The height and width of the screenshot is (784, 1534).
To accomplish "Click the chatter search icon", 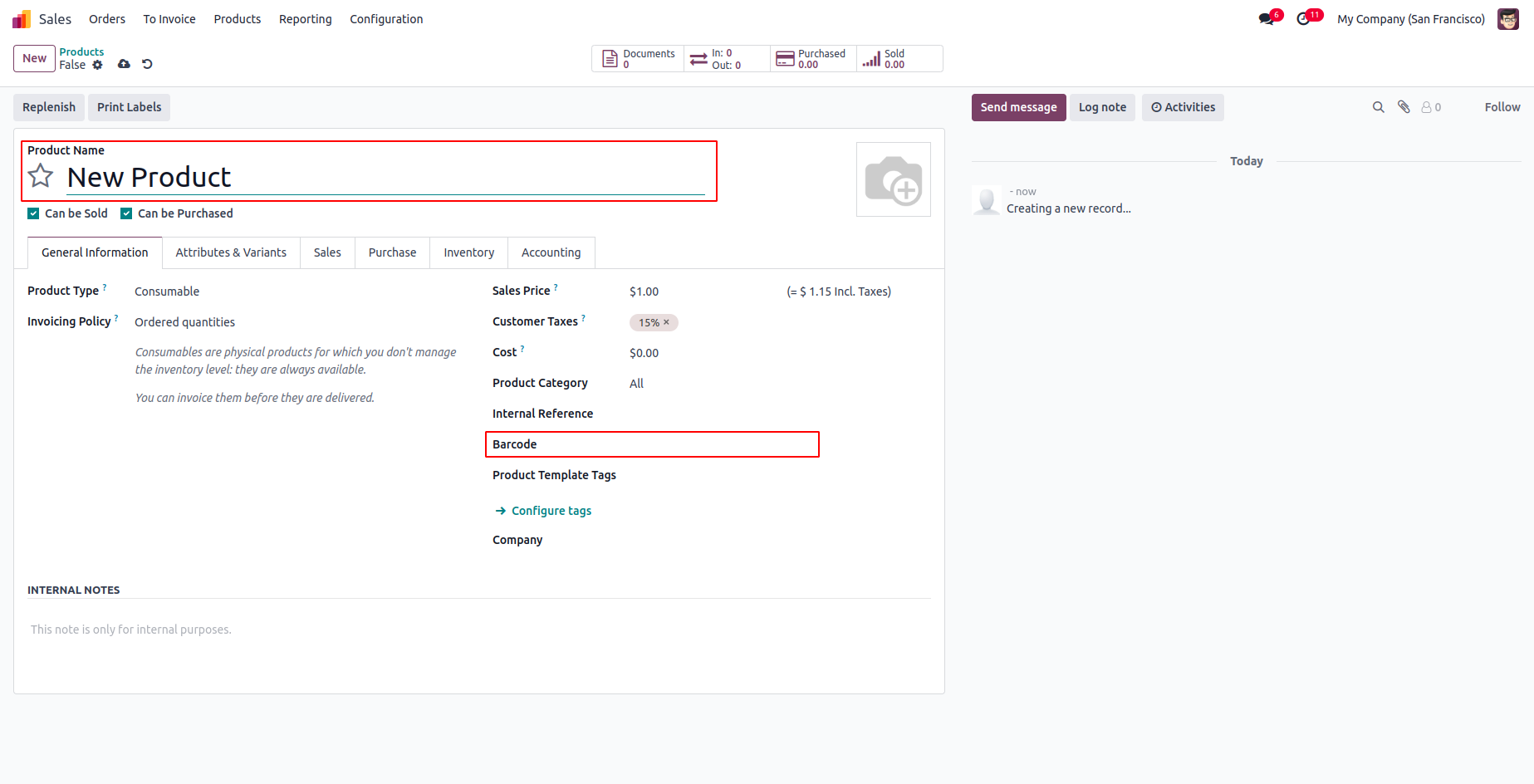I will click(1378, 107).
